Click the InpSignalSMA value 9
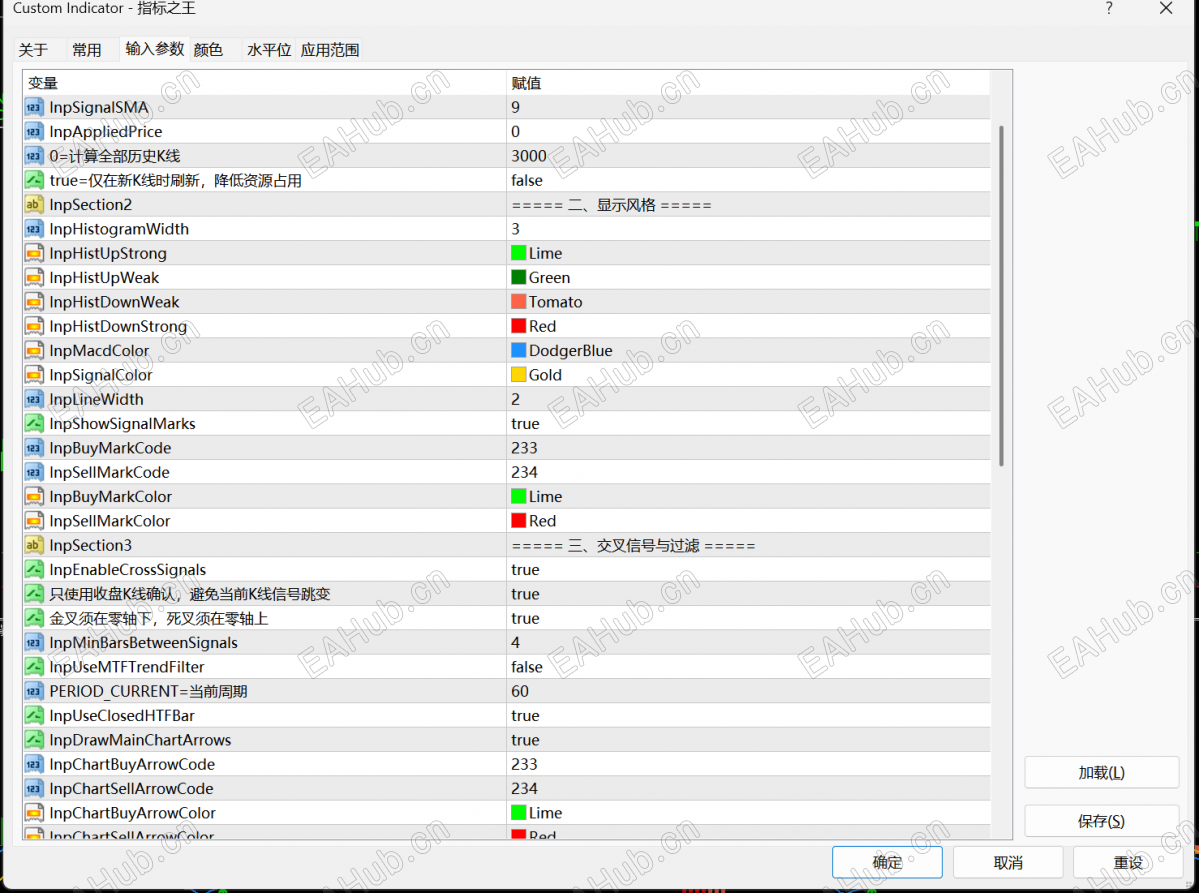Viewport: 1199px width, 893px height. pos(515,108)
